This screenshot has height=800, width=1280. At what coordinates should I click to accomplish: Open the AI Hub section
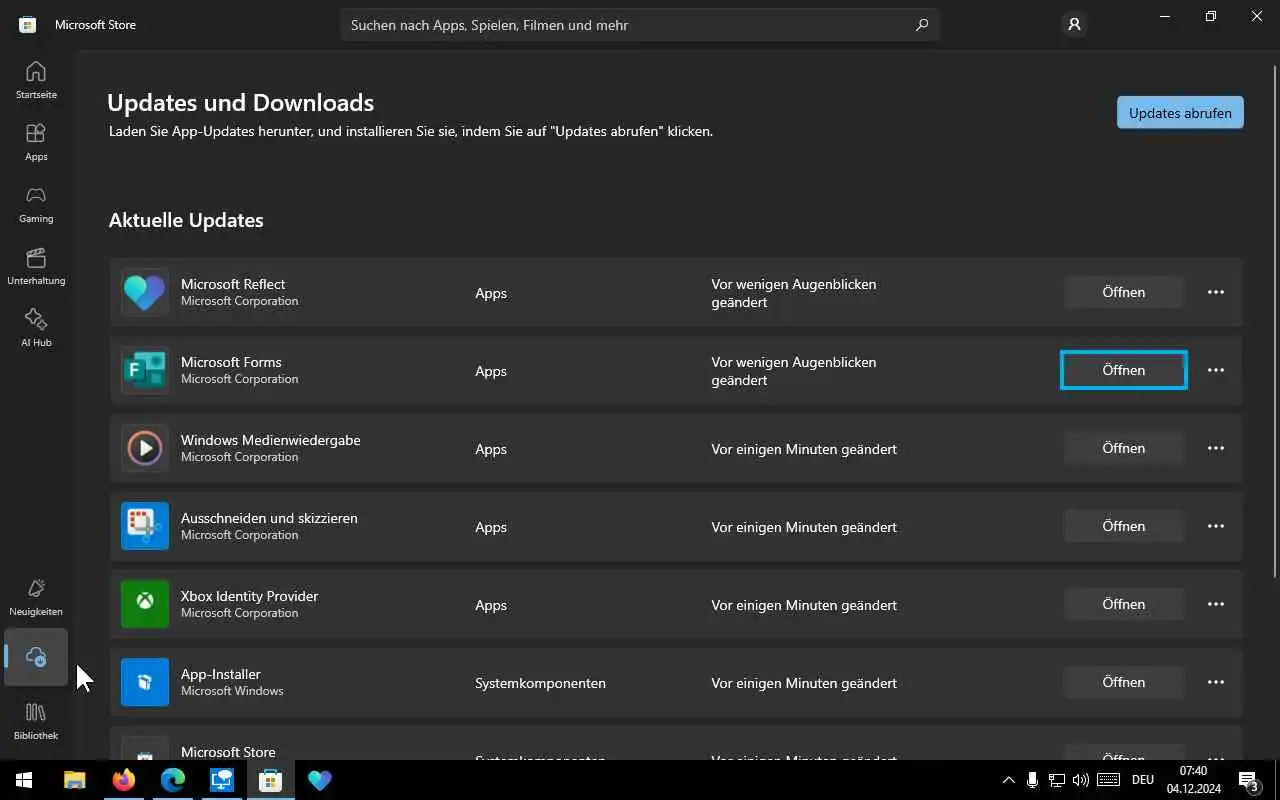[36, 328]
